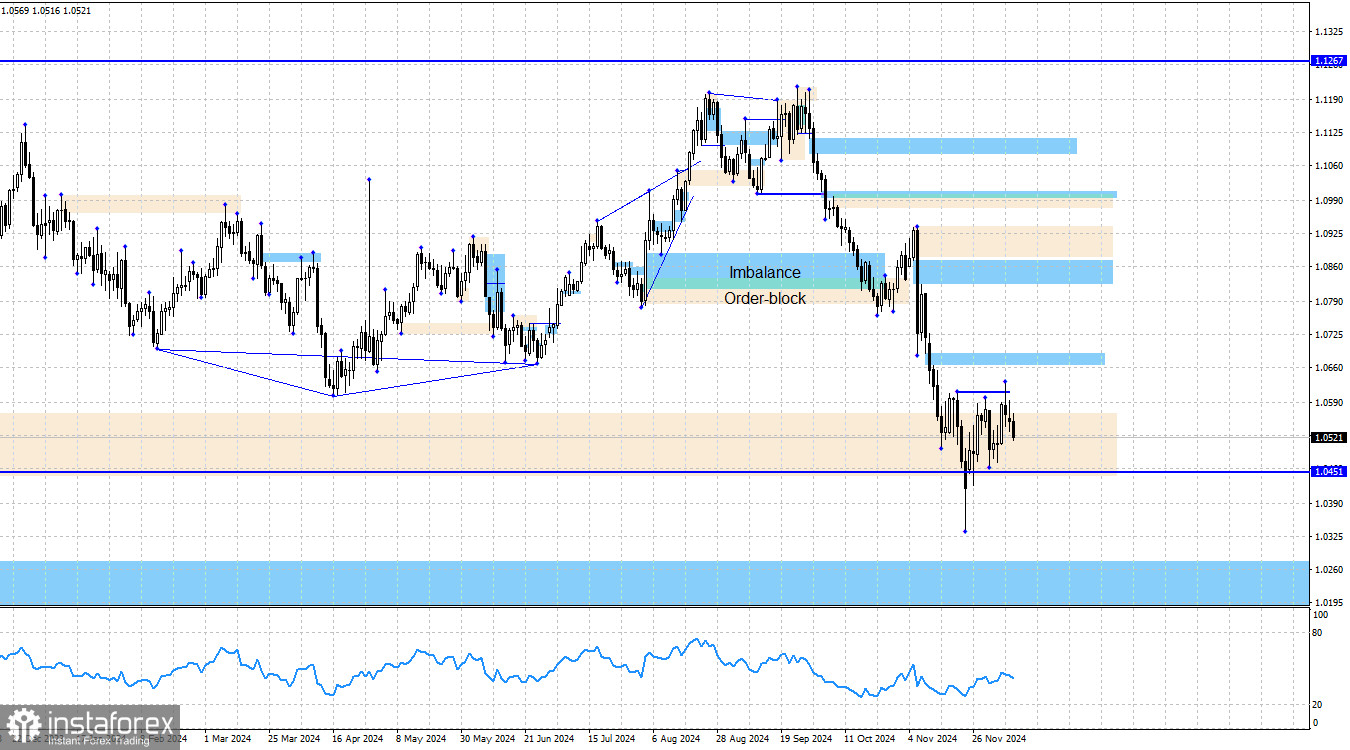Click the 25 Mar 2024 date label

(x=294, y=739)
